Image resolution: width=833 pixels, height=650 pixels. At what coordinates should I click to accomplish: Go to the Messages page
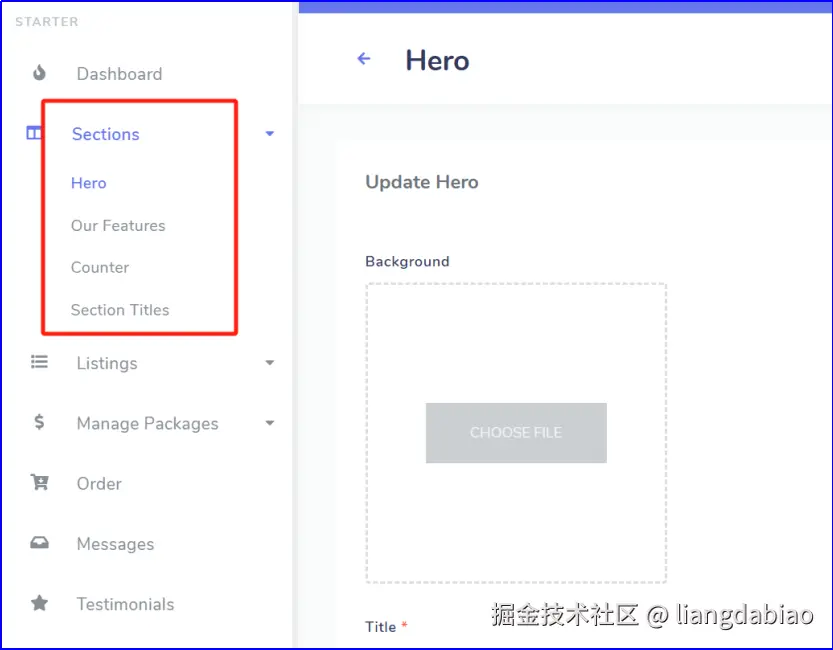[115, 544]
